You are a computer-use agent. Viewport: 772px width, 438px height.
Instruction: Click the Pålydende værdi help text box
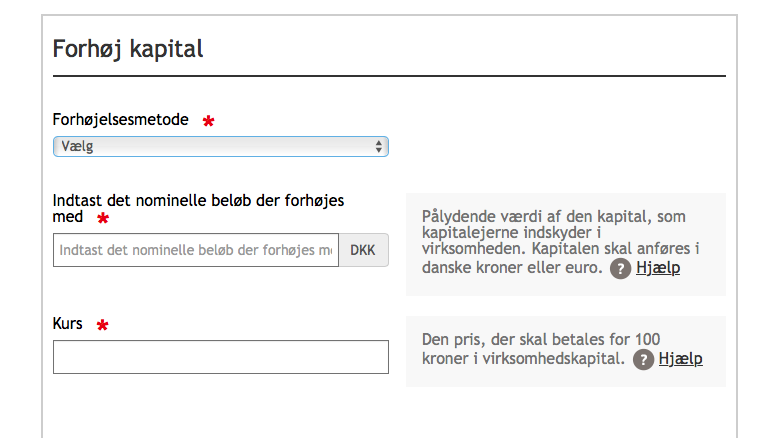click(x=566, y=245)
